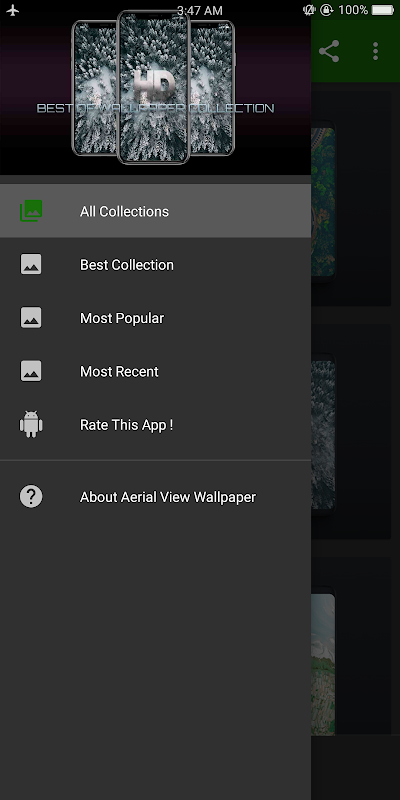
Task: Tap the 100% battery percentage text
Action: (x=353, y=10)
